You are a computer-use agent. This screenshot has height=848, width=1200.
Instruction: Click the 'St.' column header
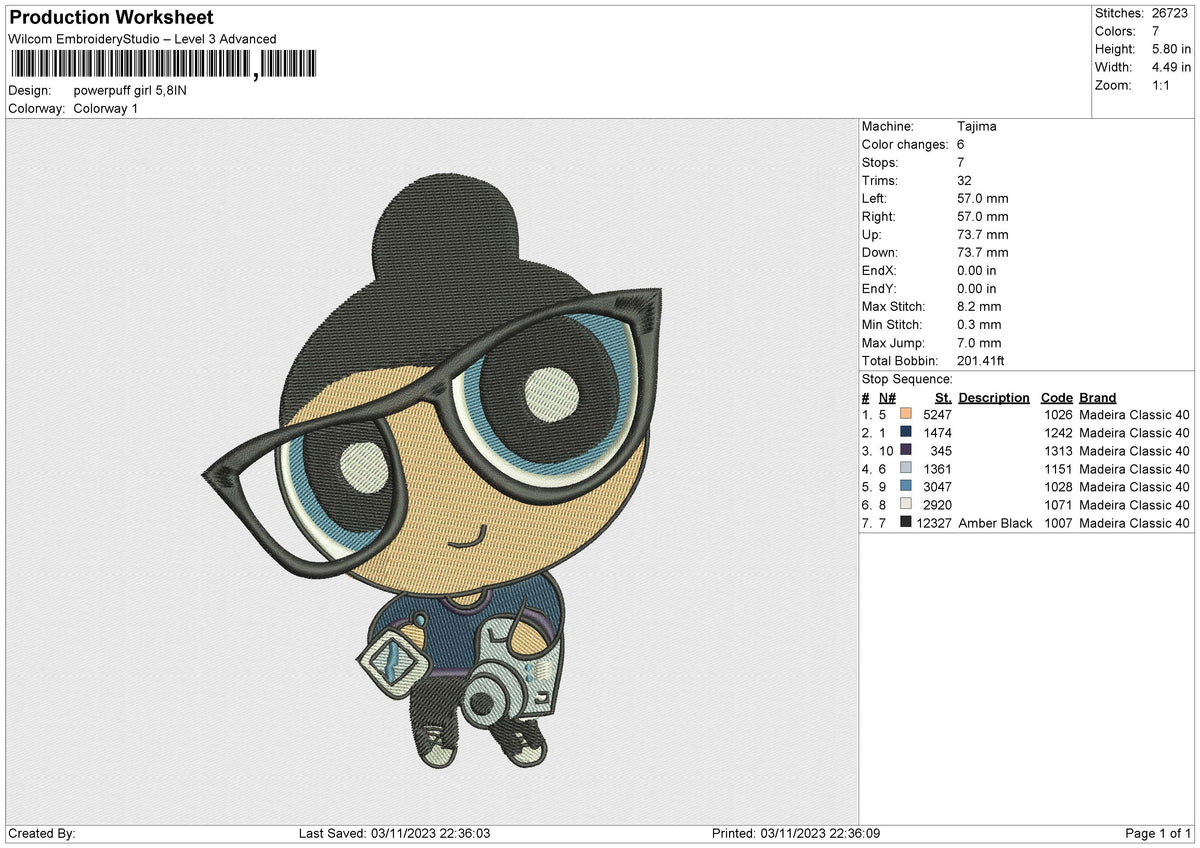(x=943, y=397)
